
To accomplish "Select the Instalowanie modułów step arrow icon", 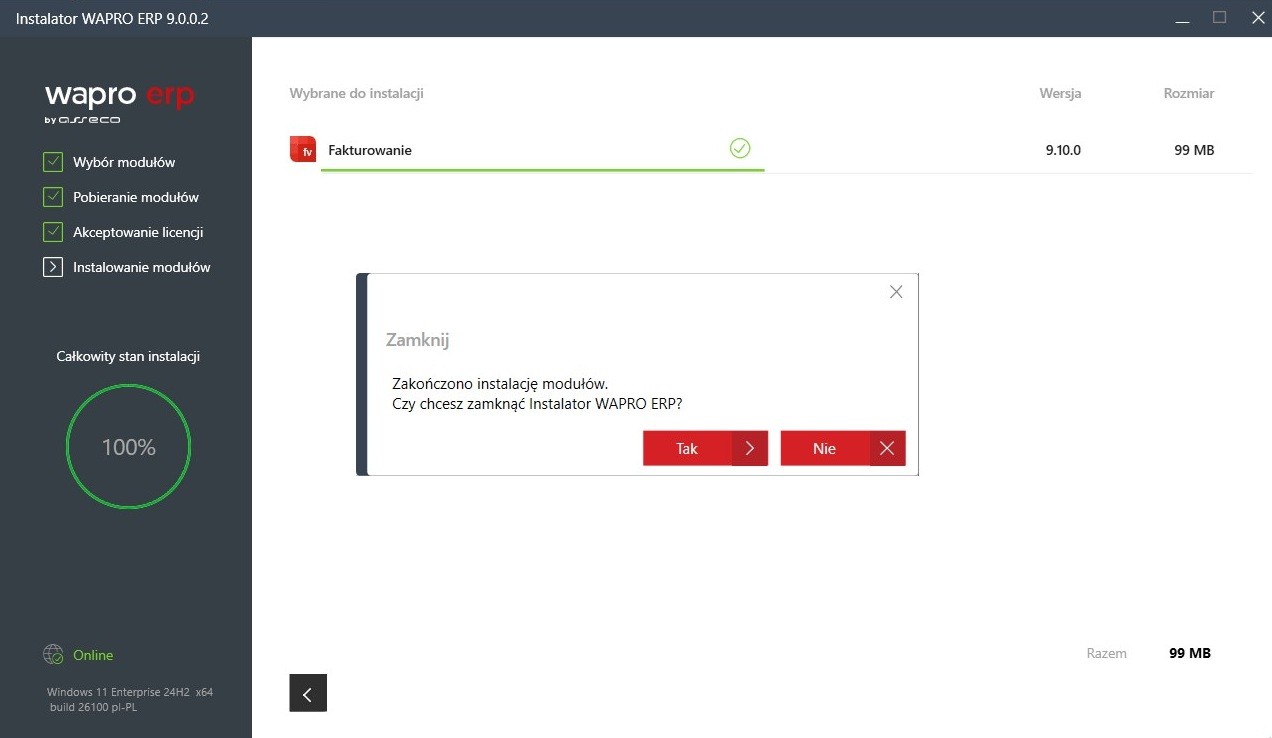I will click(x=52, y=266).
